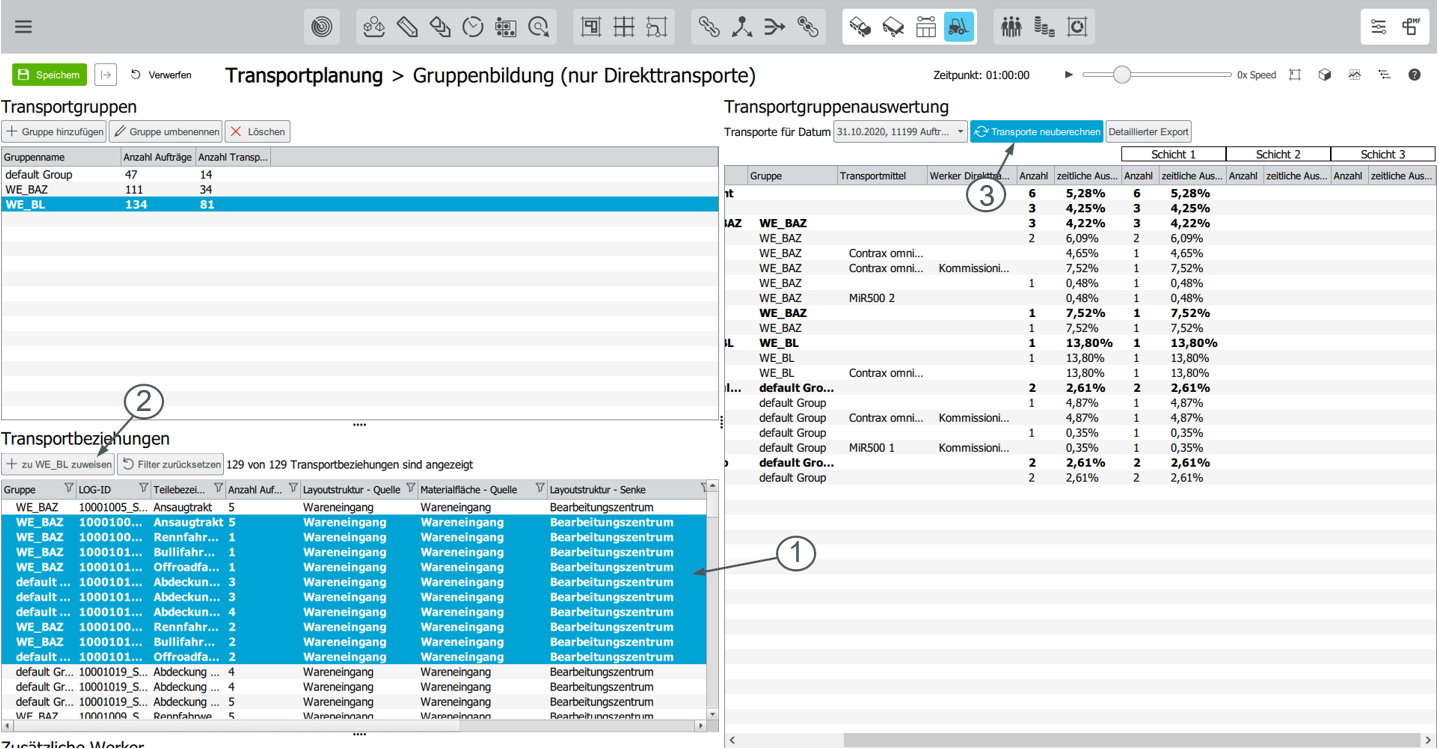Click the grid layout icon in toolbar

pyautogui.click(x=624, y=27)
